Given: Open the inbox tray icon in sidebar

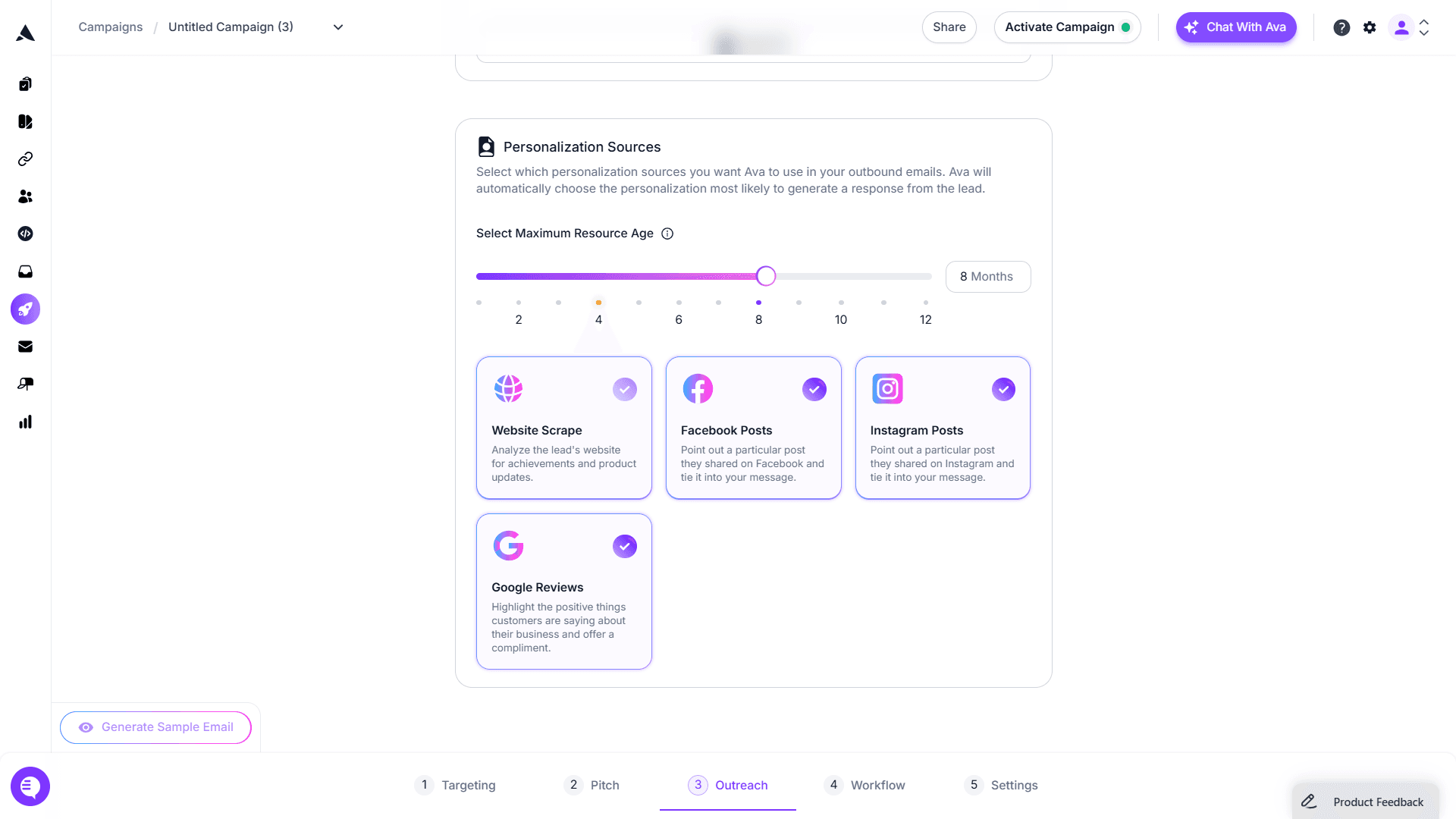Looking at the screenshot, I should [25, 271].
